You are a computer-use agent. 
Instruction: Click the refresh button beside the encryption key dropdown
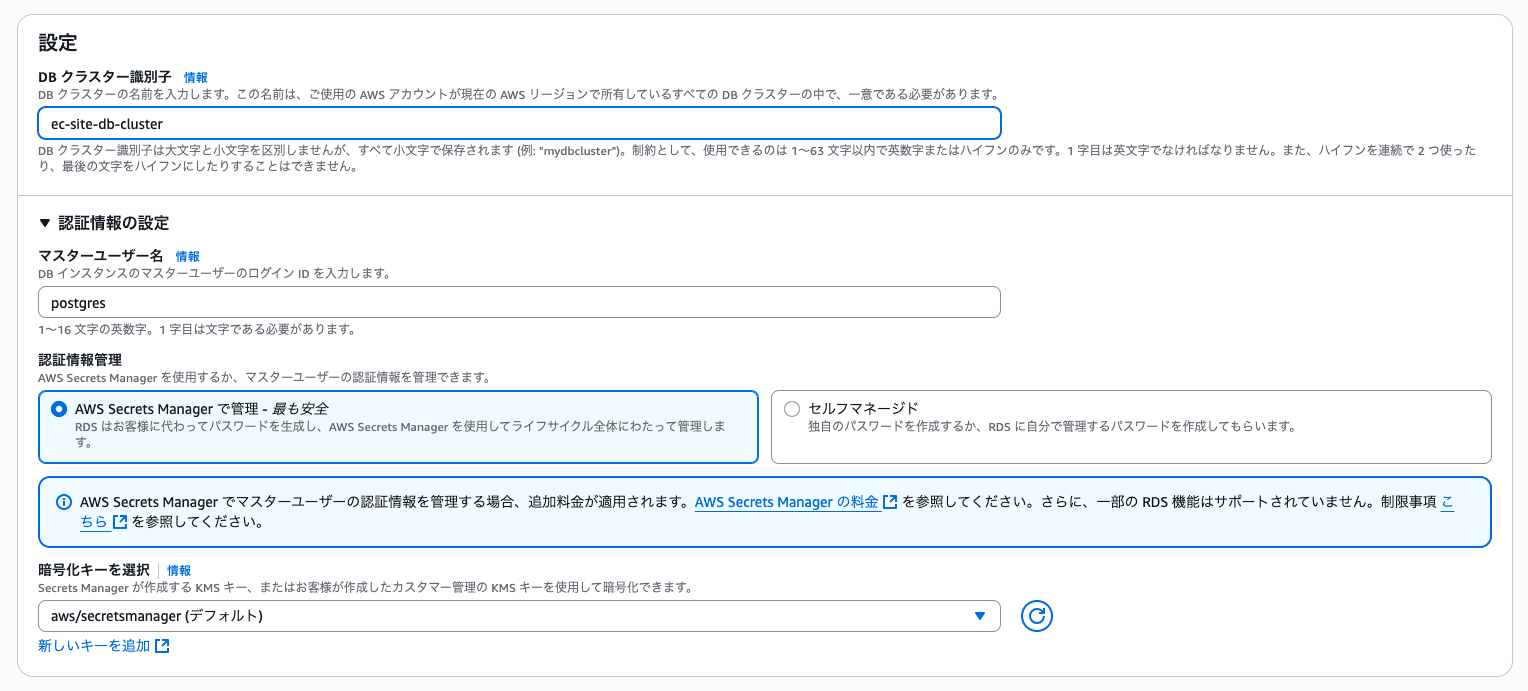click(x=1037, y=616)
